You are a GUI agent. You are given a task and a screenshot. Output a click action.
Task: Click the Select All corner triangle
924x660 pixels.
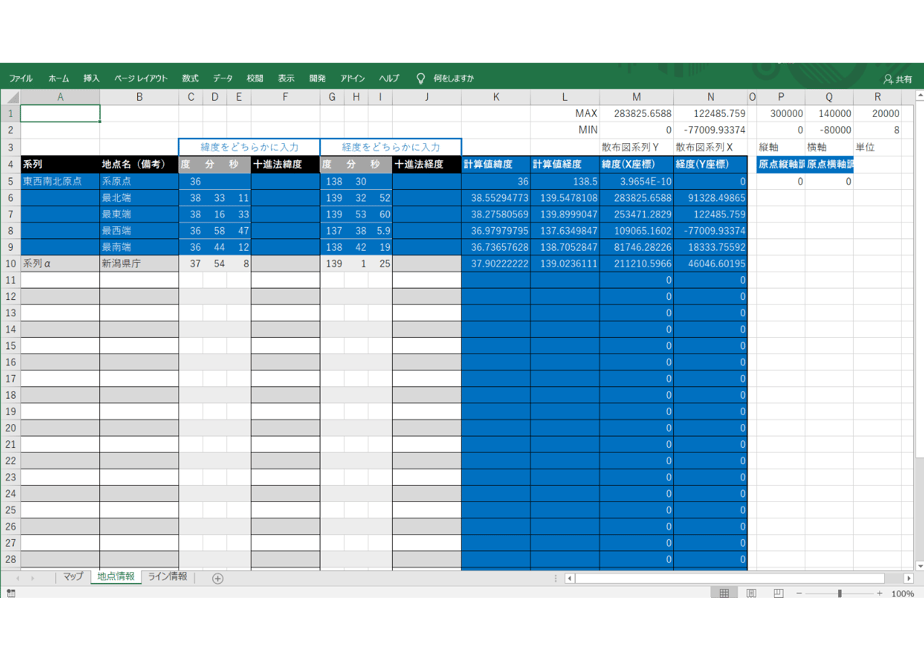pos(11,97)
